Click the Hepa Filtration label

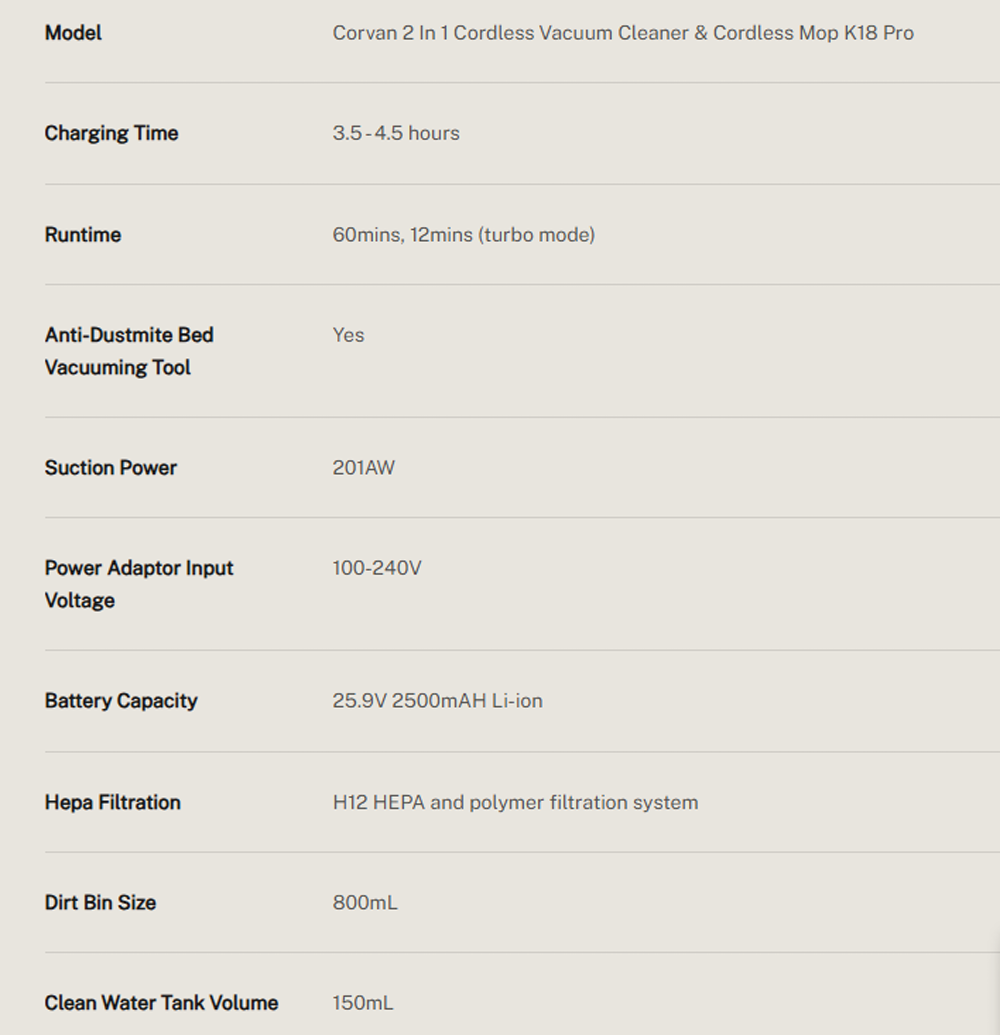(112, 803)
